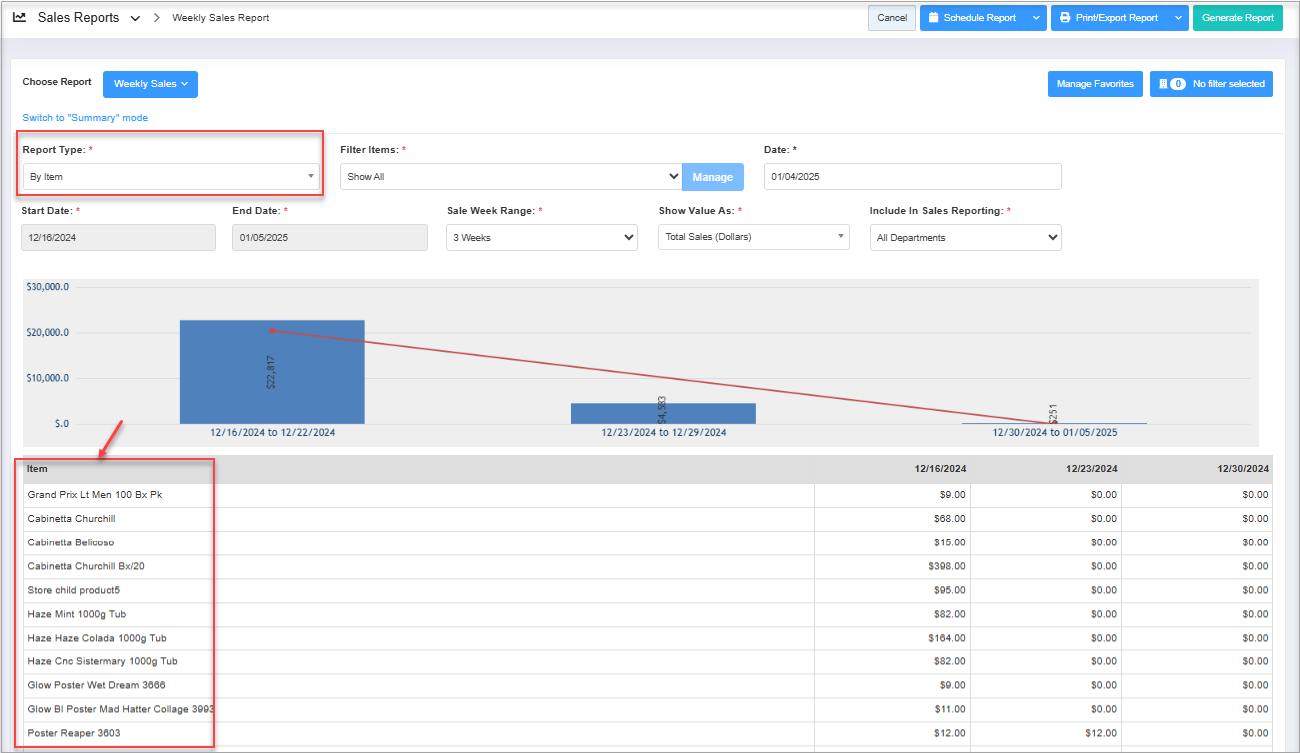Open the Weekly Sales report chooser
This screenshot has width=1300, height=753.
pyautogui.click(x=150, y=84)
